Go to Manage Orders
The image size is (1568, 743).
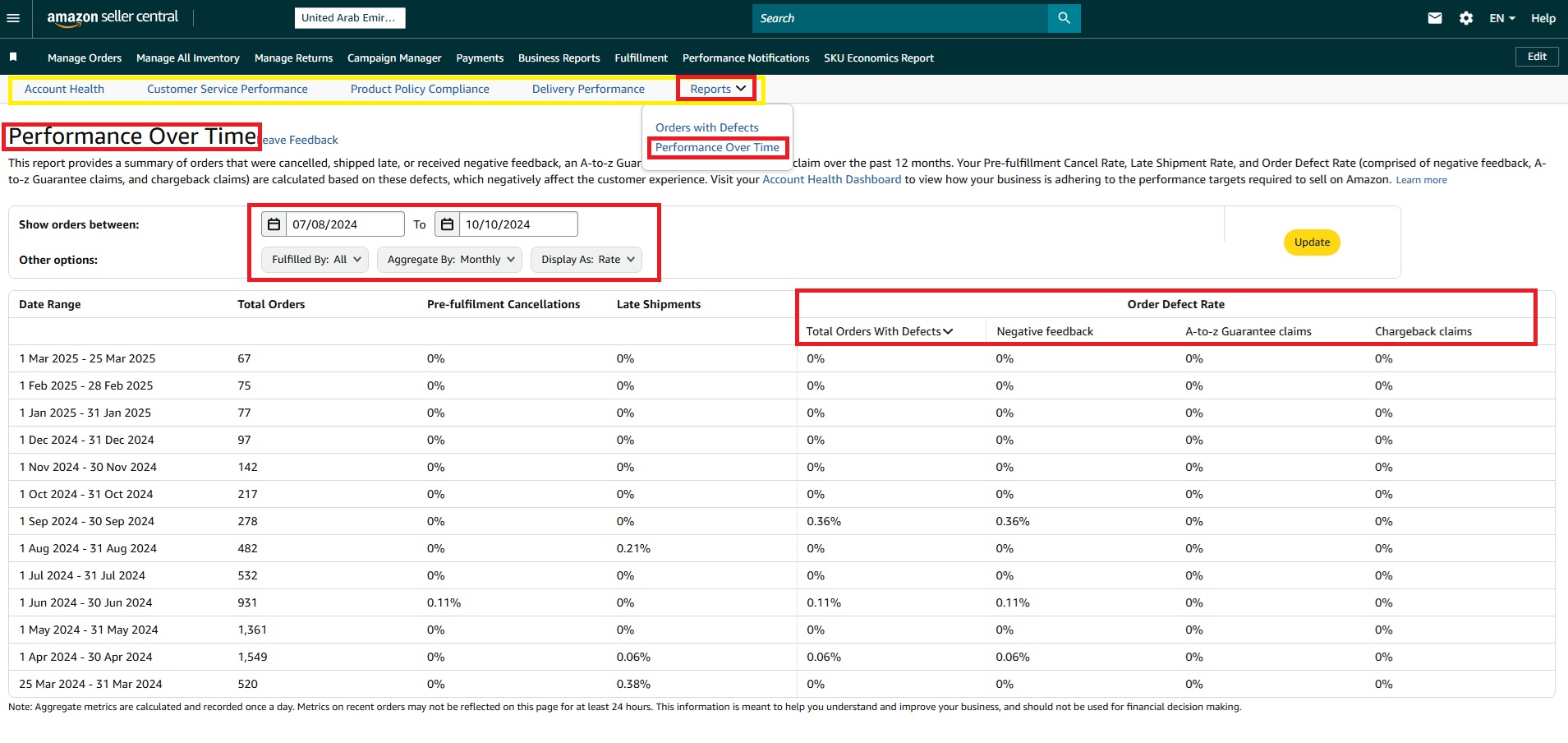(x=85, y=58)
